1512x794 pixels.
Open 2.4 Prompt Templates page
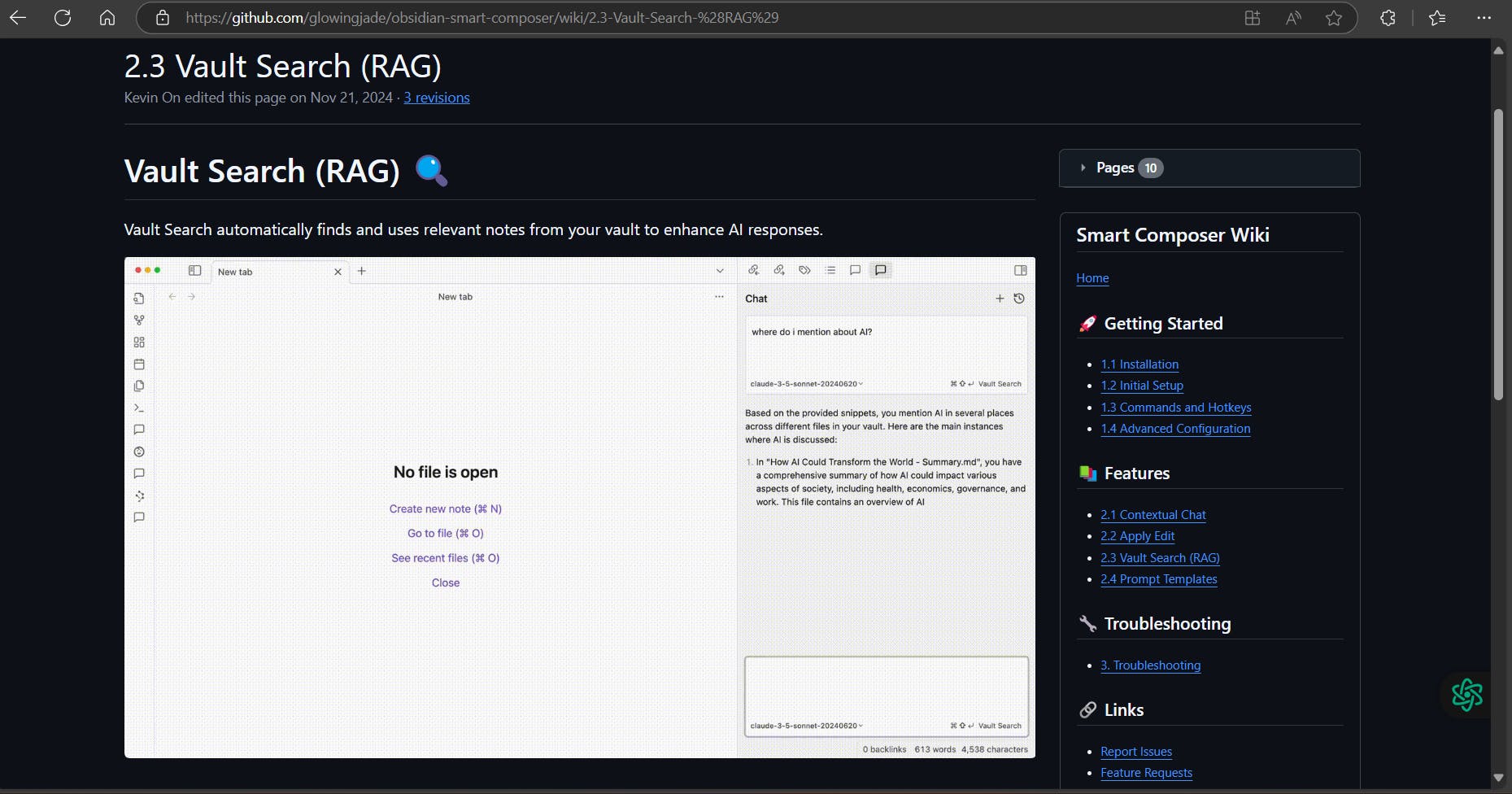click(1159, 579)
